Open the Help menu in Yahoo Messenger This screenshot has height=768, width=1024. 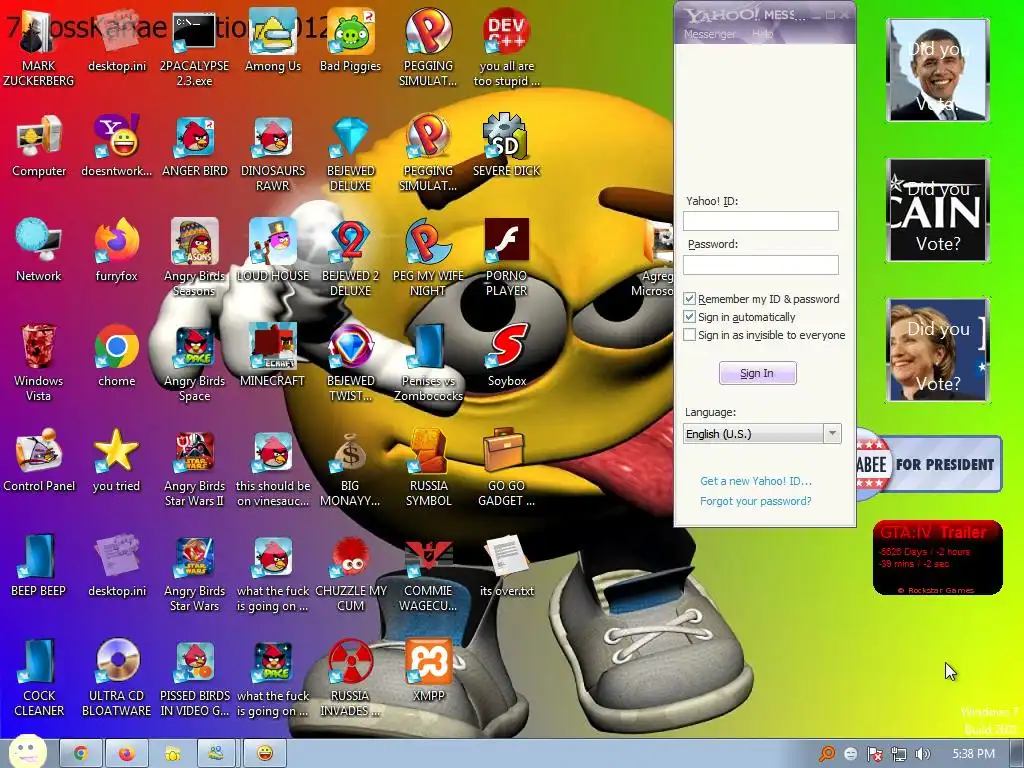point(762,34)
